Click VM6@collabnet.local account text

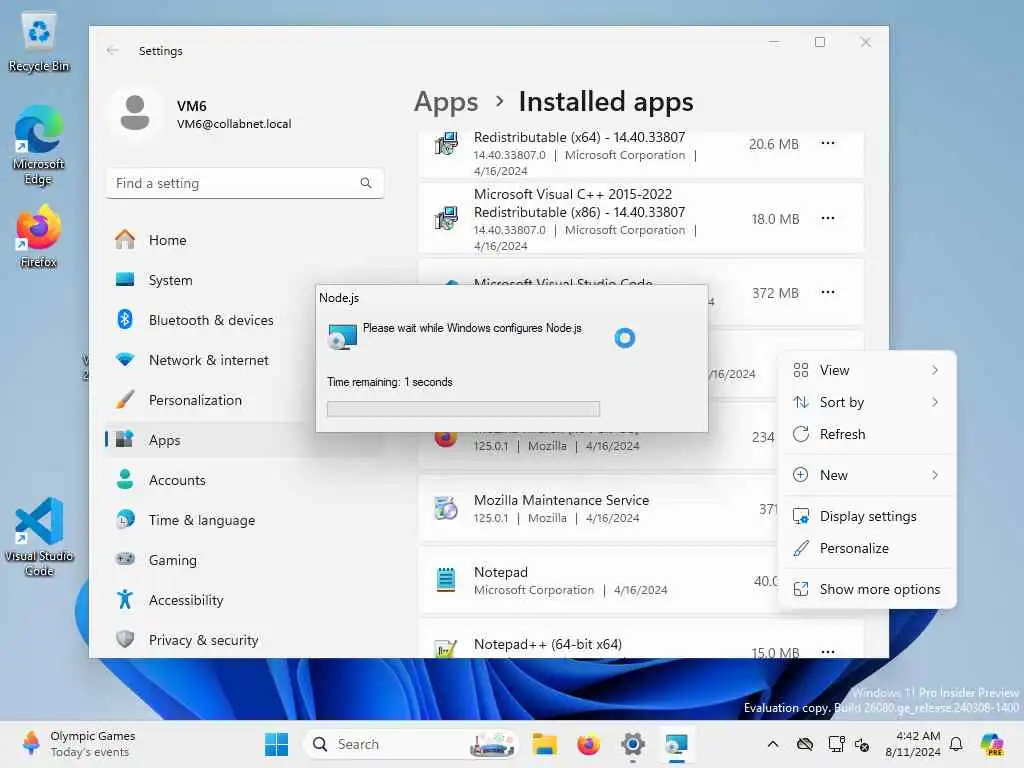point(234,124)
